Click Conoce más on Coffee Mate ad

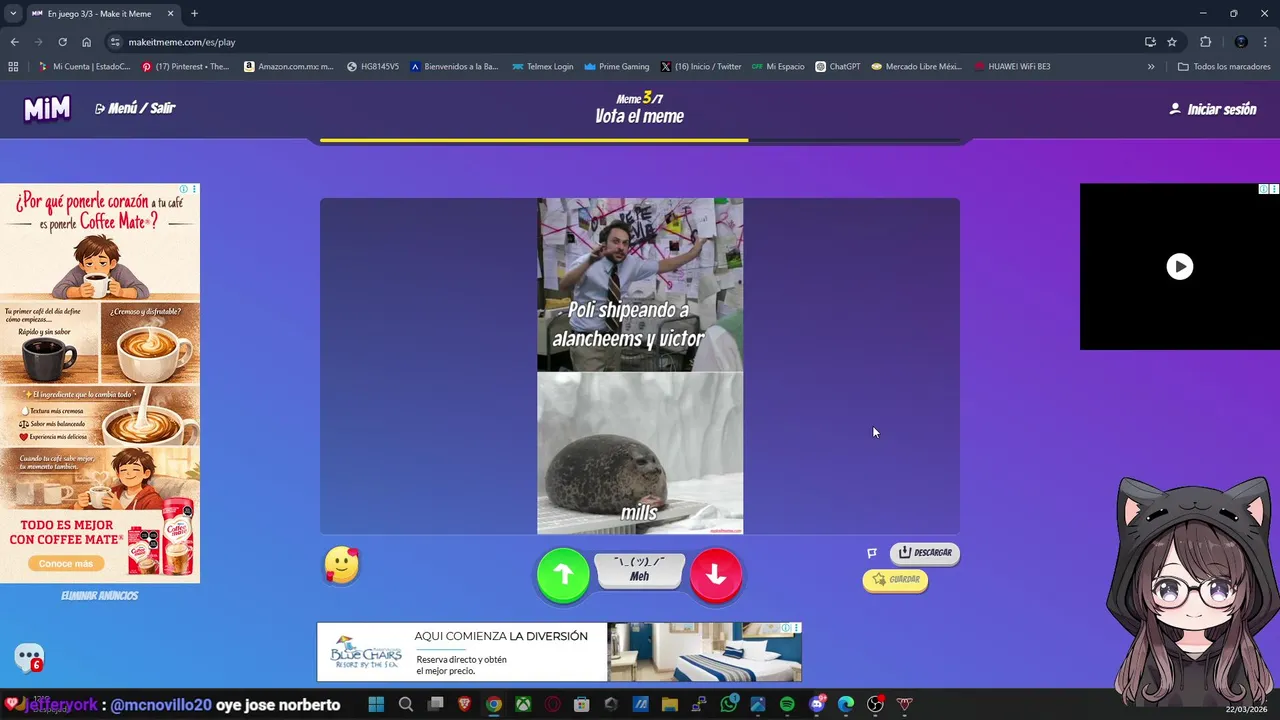point(66,564)
